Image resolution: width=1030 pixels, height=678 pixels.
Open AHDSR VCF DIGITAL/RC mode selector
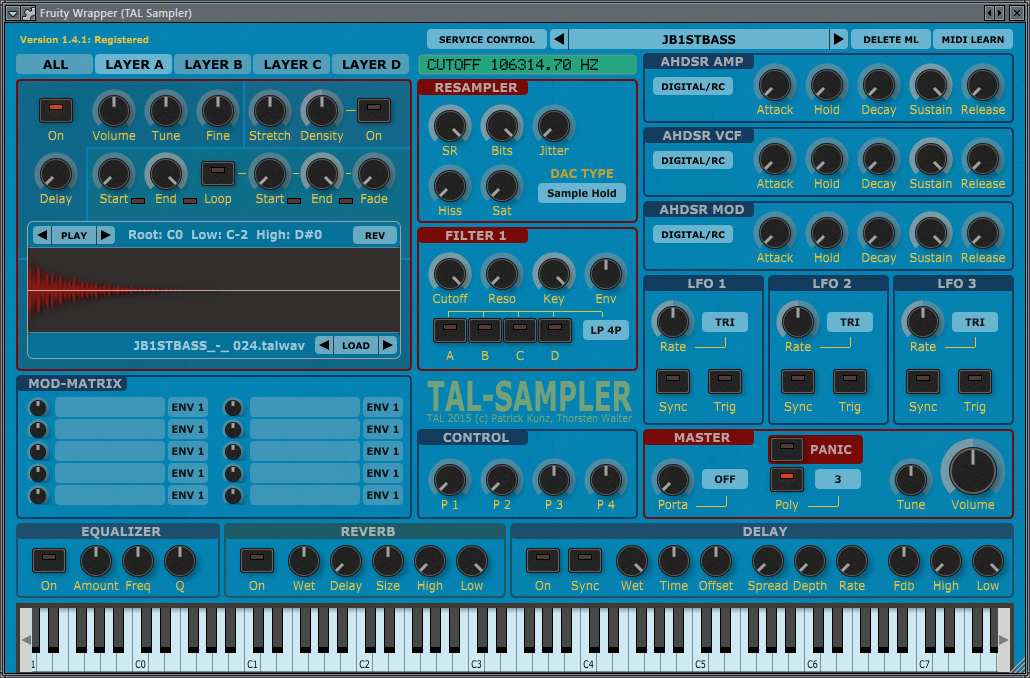692,160
